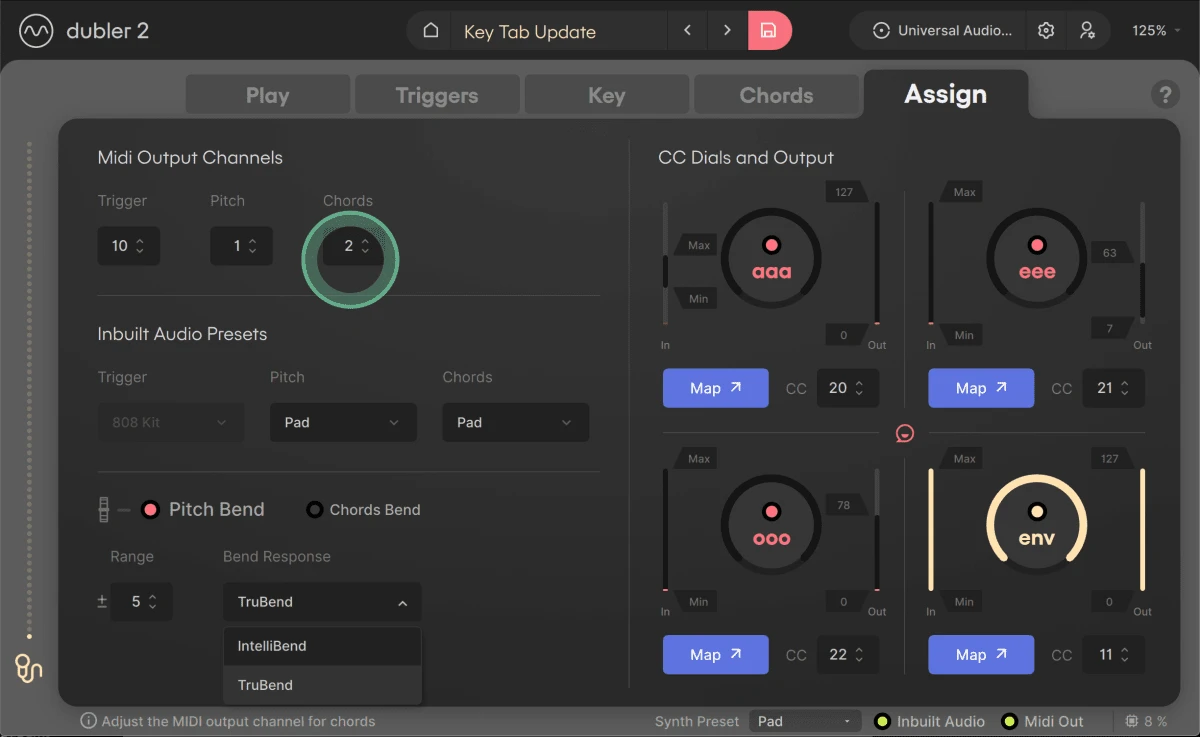The image size is (1200, 737).
Task: Click the Key Tab Update preset name
Action: [x=530, y=31]
